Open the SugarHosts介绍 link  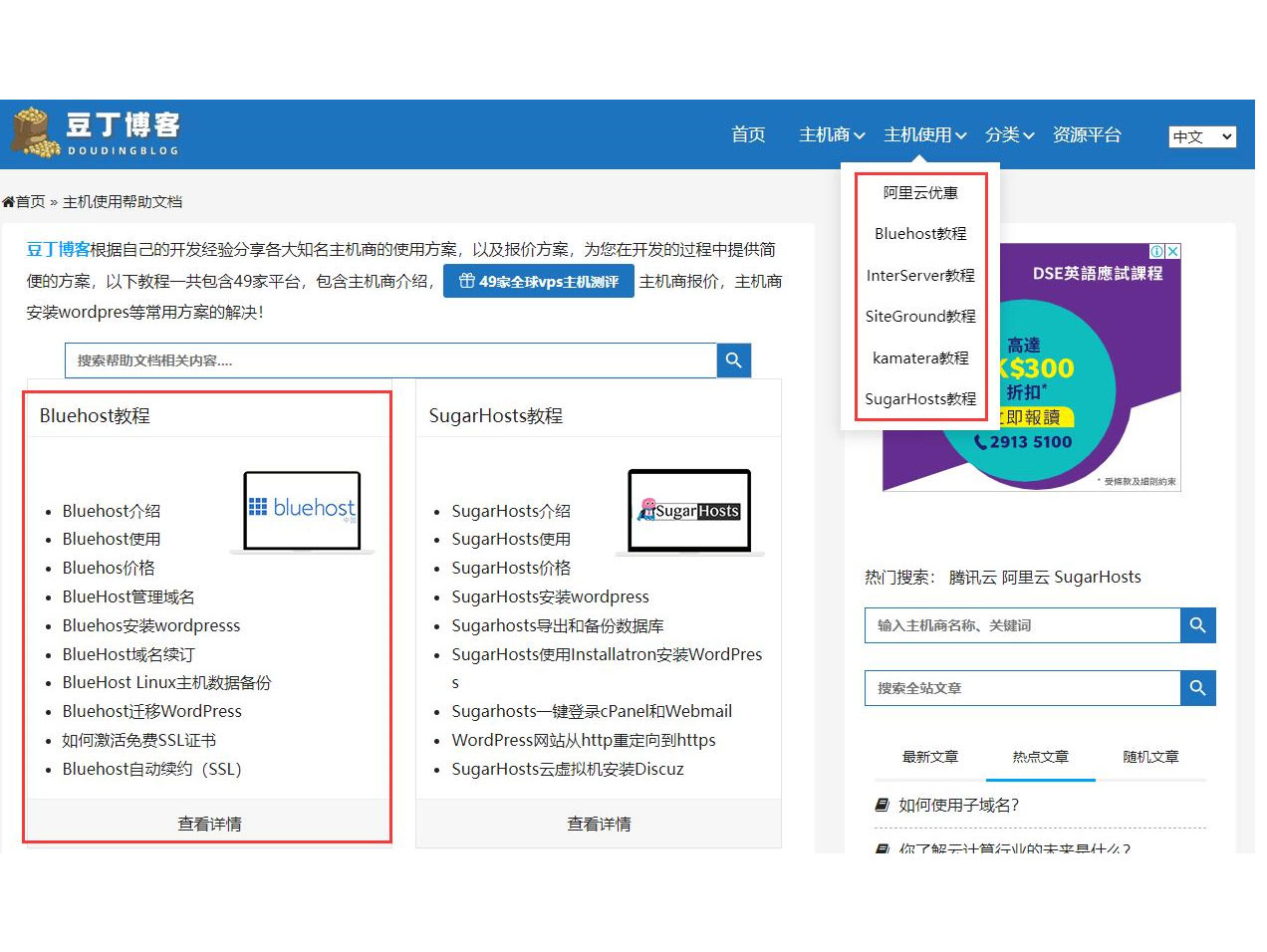[511, 511]
